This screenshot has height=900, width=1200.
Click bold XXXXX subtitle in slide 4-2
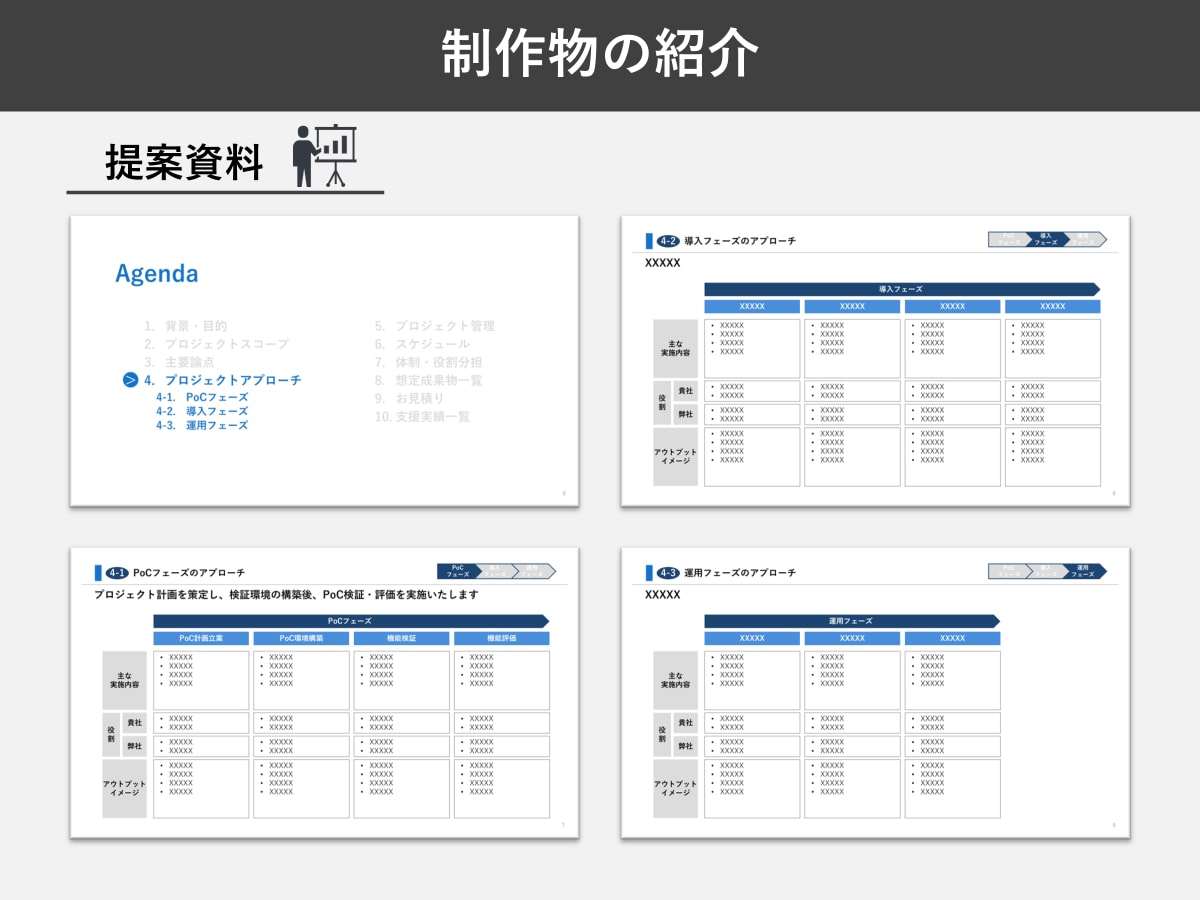[x=663, y=262]
